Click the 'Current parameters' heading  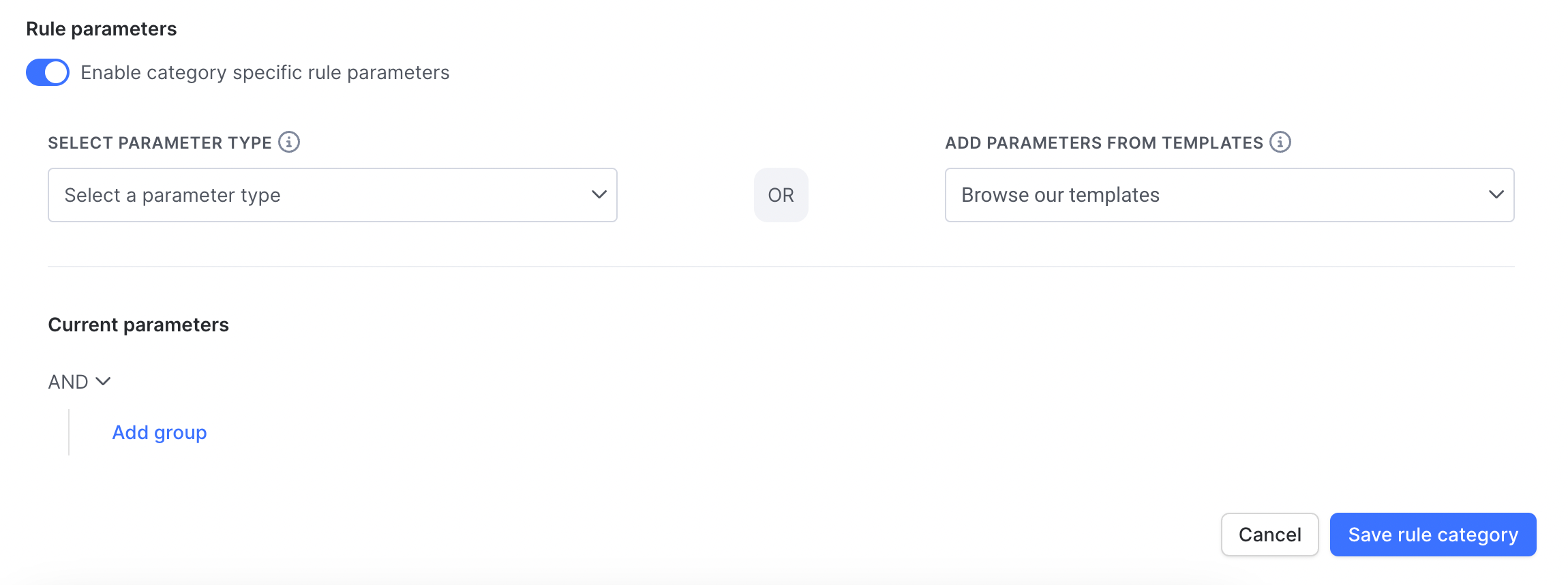[138, 325]
